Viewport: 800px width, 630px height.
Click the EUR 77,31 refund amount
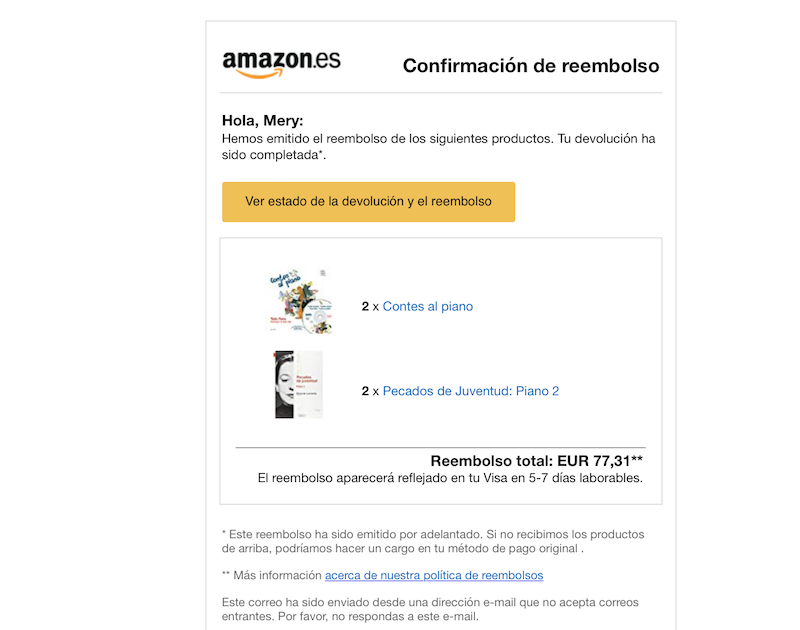coord(594,461)
